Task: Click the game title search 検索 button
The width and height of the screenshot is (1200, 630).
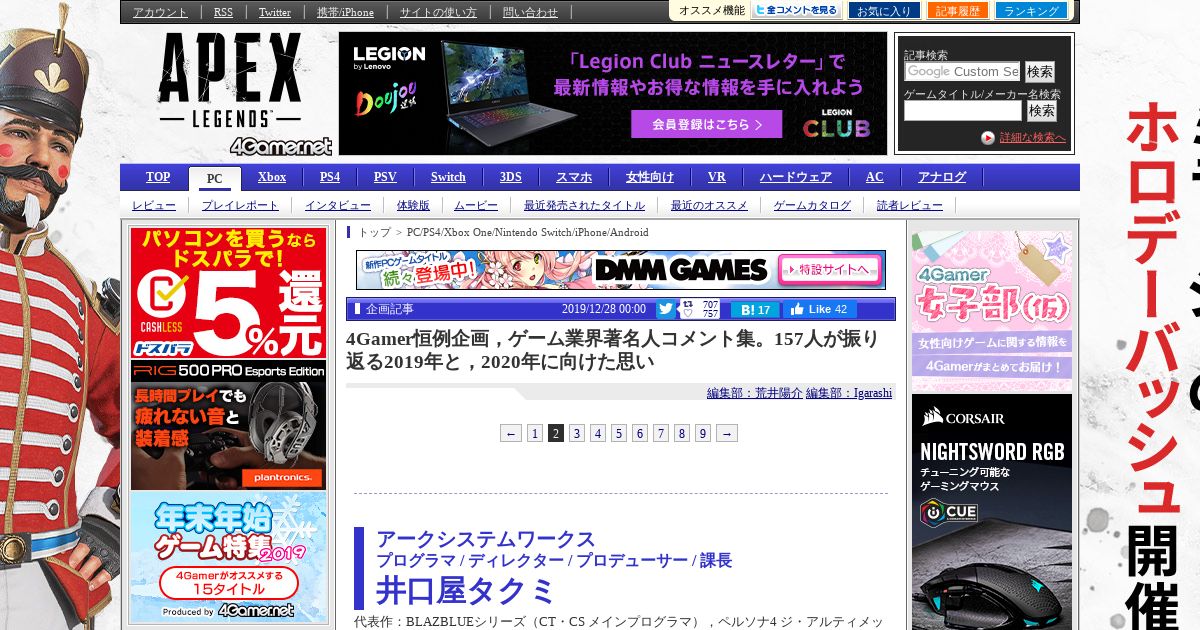Action: 1042,110
